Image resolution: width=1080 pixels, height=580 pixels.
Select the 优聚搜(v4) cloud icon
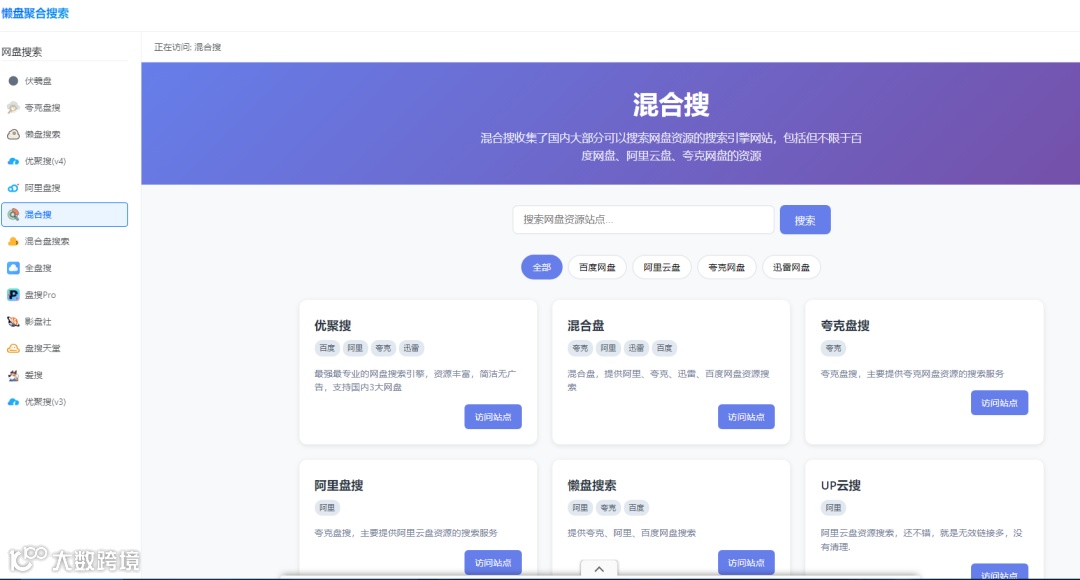13,161
